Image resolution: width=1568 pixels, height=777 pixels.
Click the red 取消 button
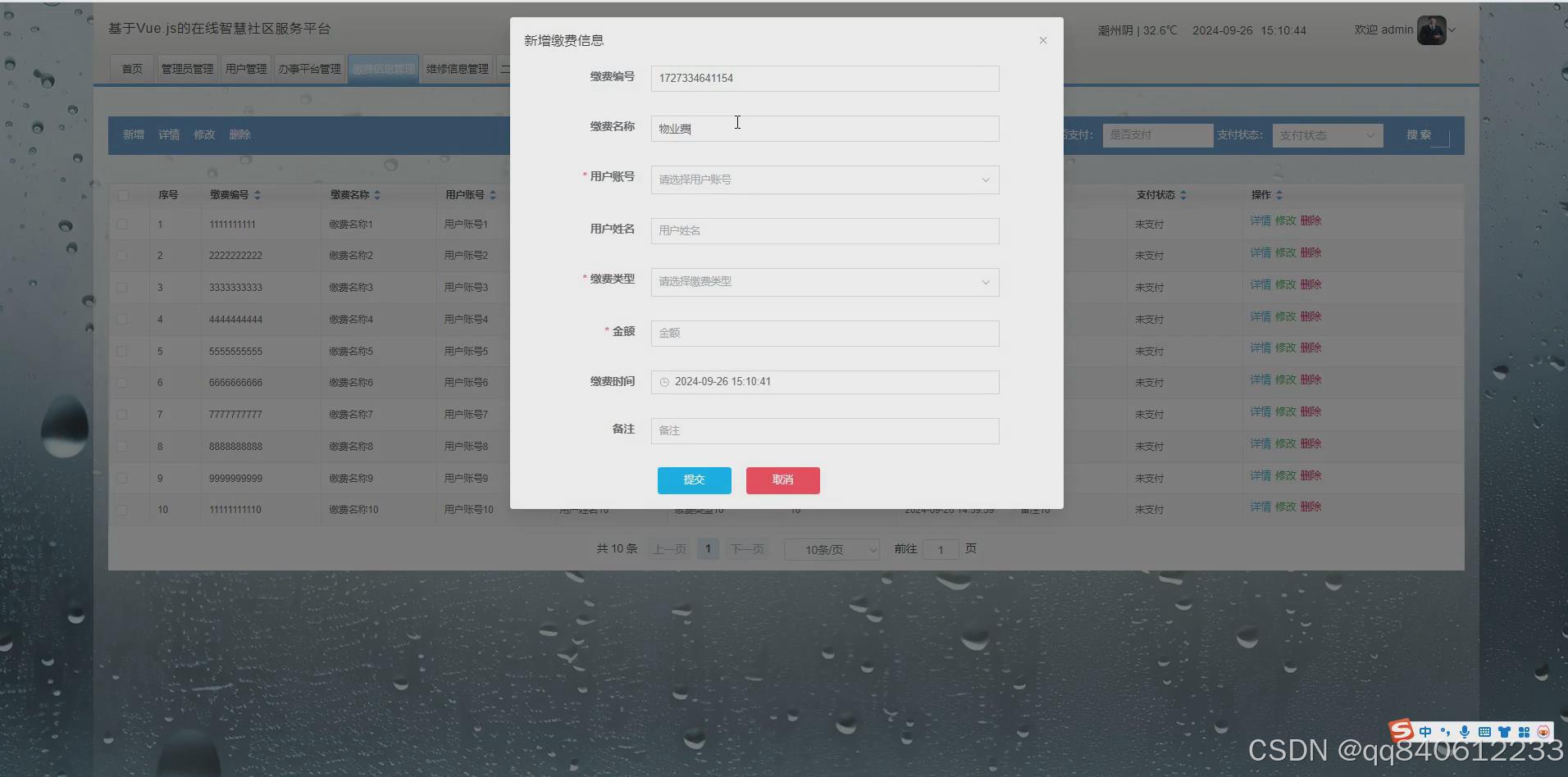tap(783, 480)
